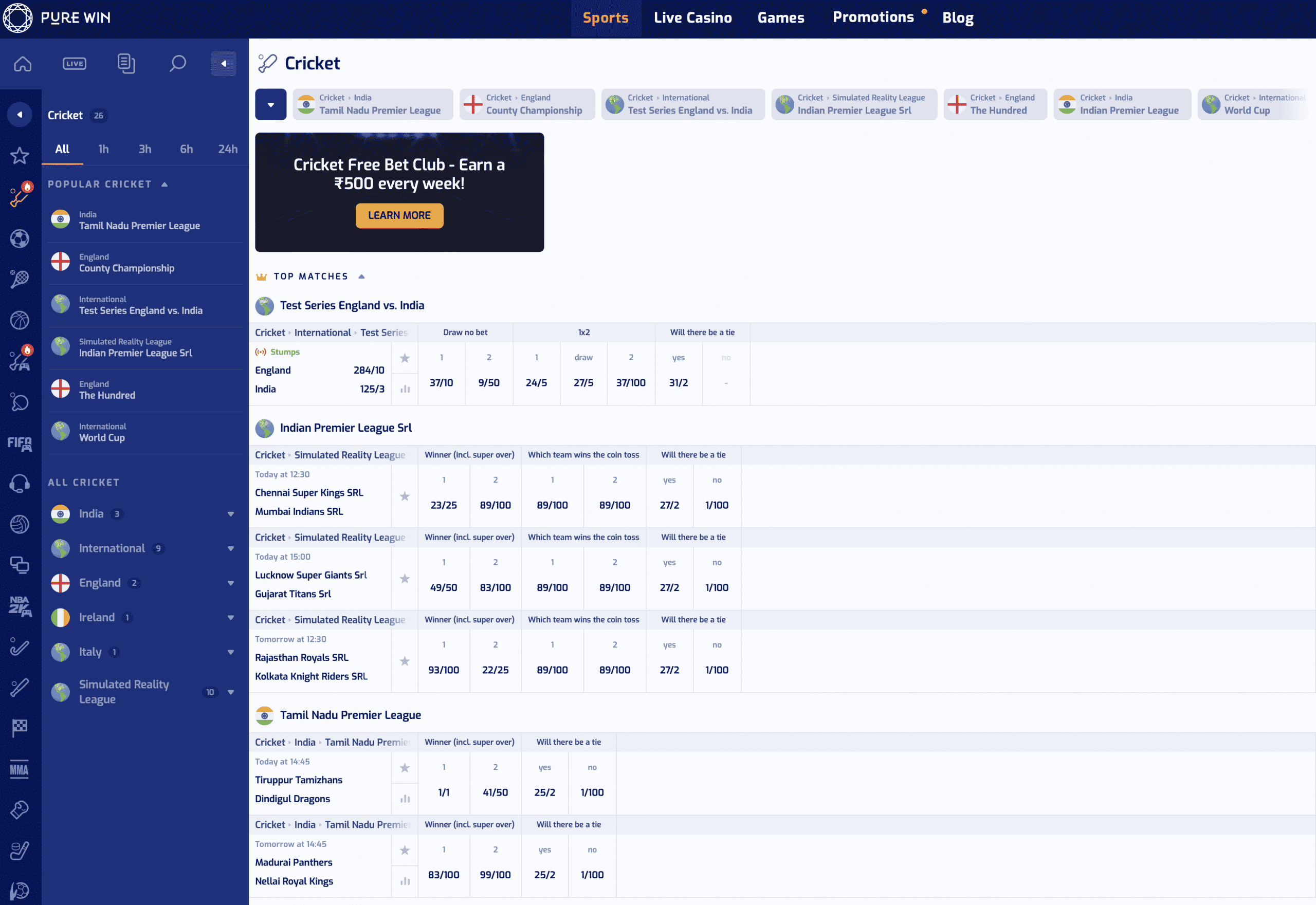
Task: Open statistics icon for Madurai Panthers match
Action: [x=405, y=881]
